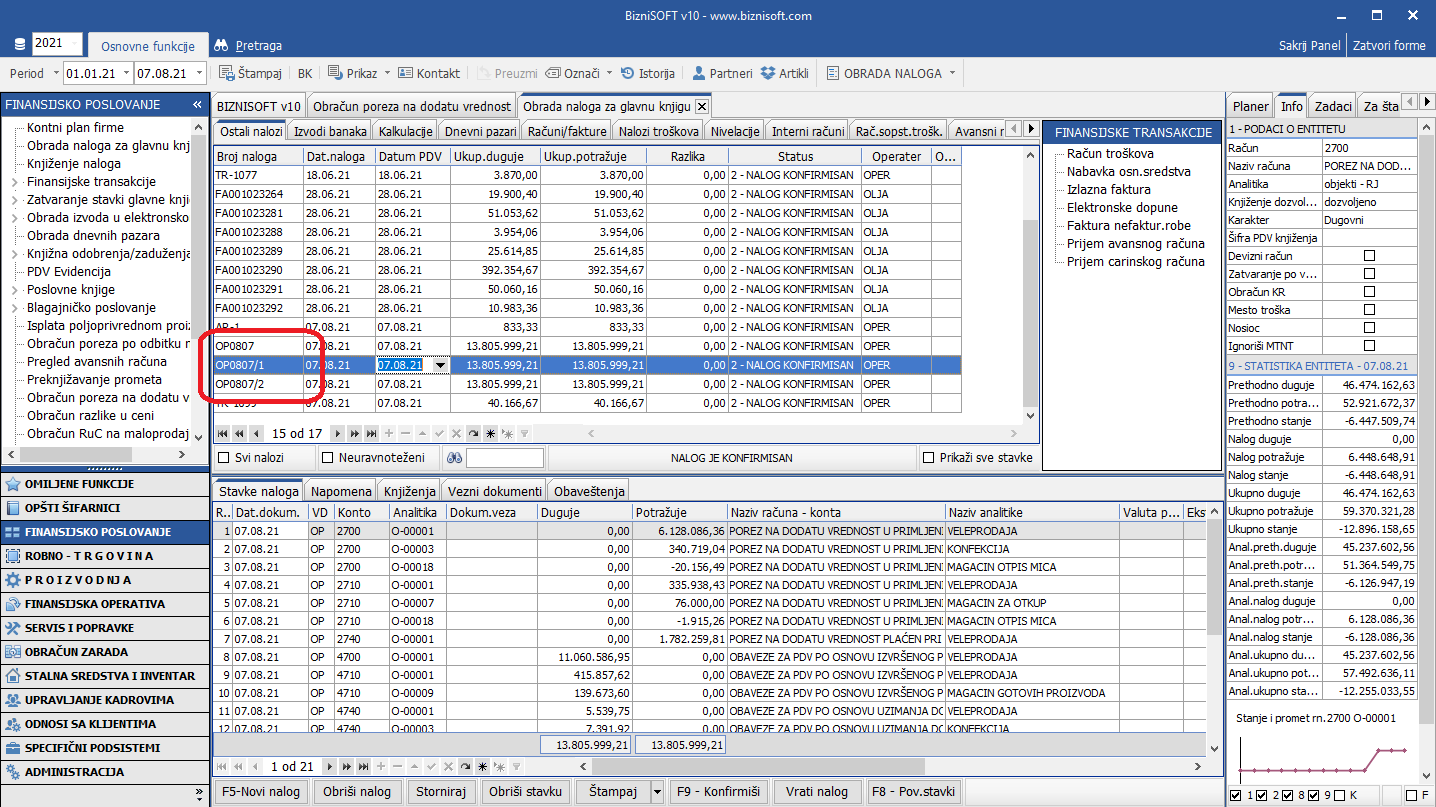Screen dimensions: 1436x807
Task: Open the OBRADA NALOGA dropdown
Action: coord(952,73)
